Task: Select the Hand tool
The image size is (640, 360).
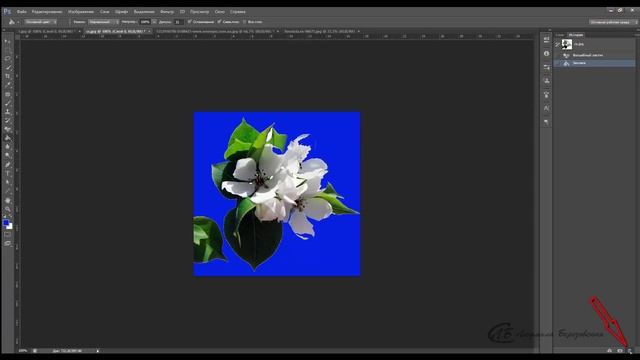Action: [x=7, y=200]
